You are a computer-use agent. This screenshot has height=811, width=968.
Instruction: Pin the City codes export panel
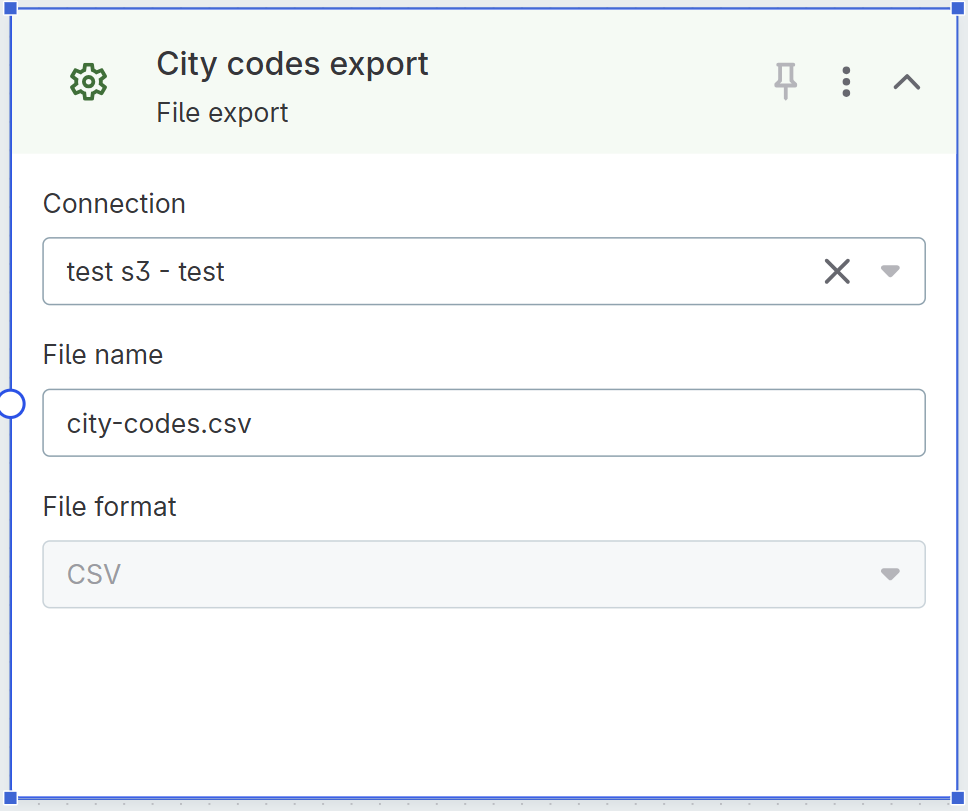pyautogui.click(x=786, y=81)
